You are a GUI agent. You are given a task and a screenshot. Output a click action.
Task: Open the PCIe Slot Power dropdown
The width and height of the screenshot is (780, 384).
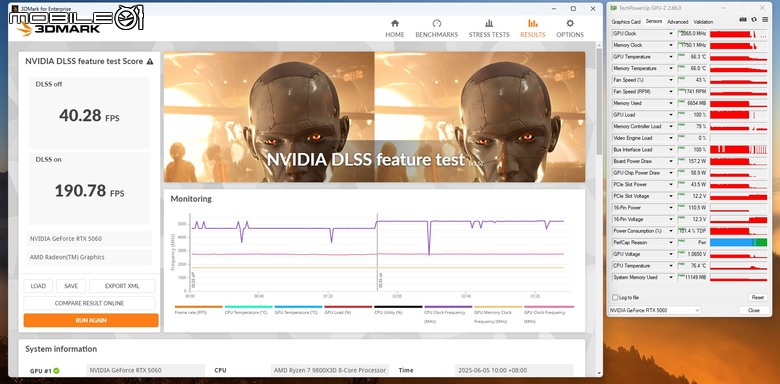point(671,185)
